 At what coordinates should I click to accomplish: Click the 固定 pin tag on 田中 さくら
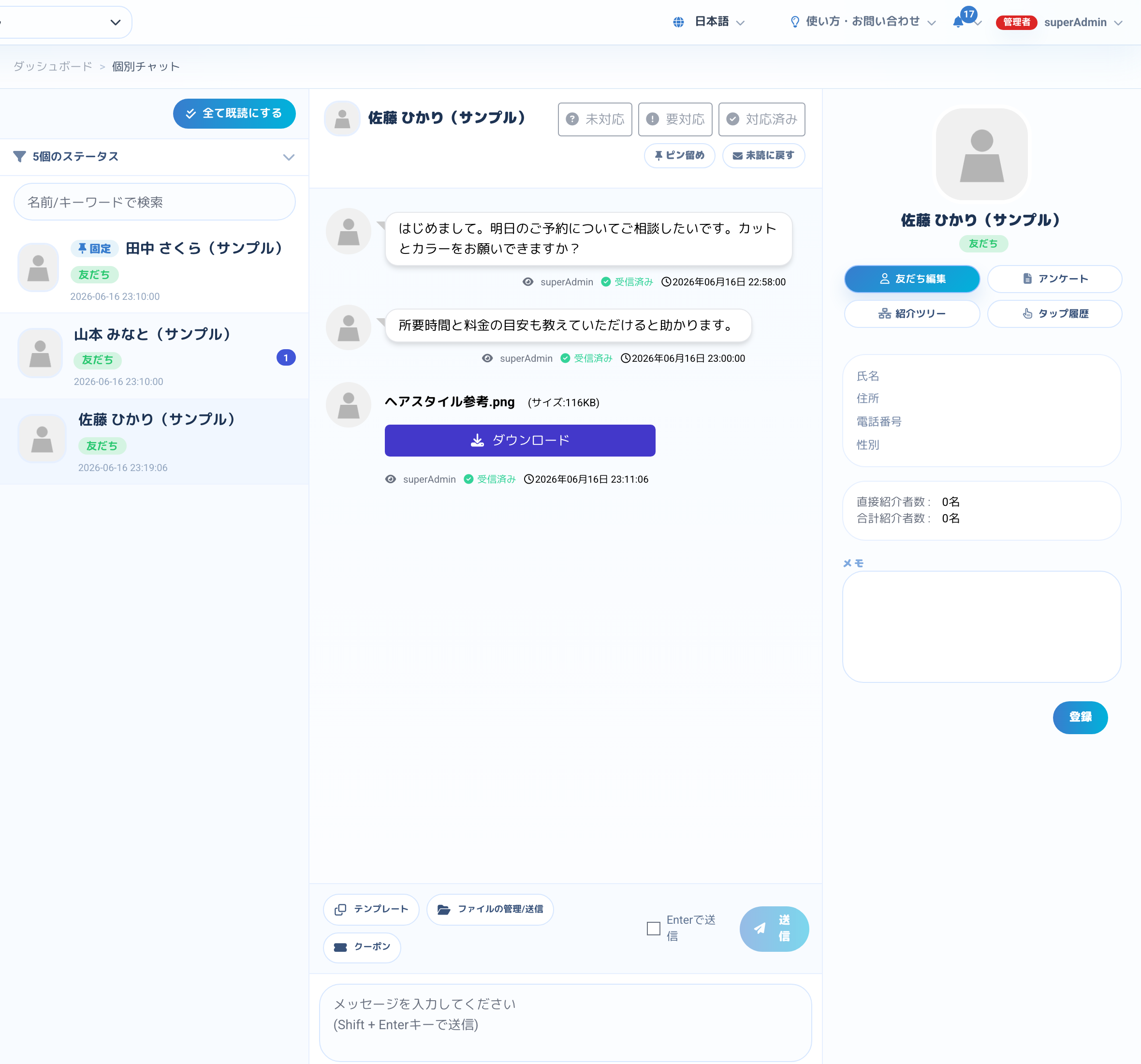pos(95,248)
